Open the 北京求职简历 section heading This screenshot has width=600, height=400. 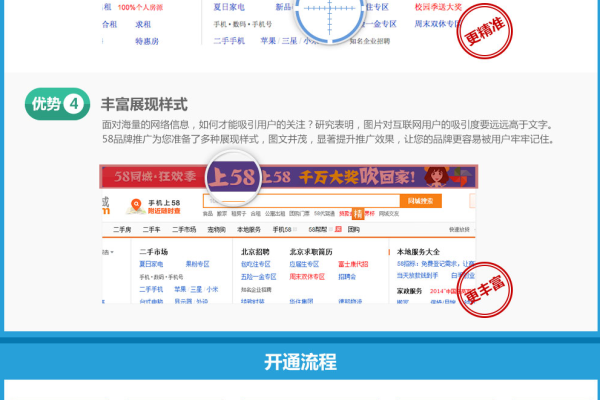coord(311,252)
